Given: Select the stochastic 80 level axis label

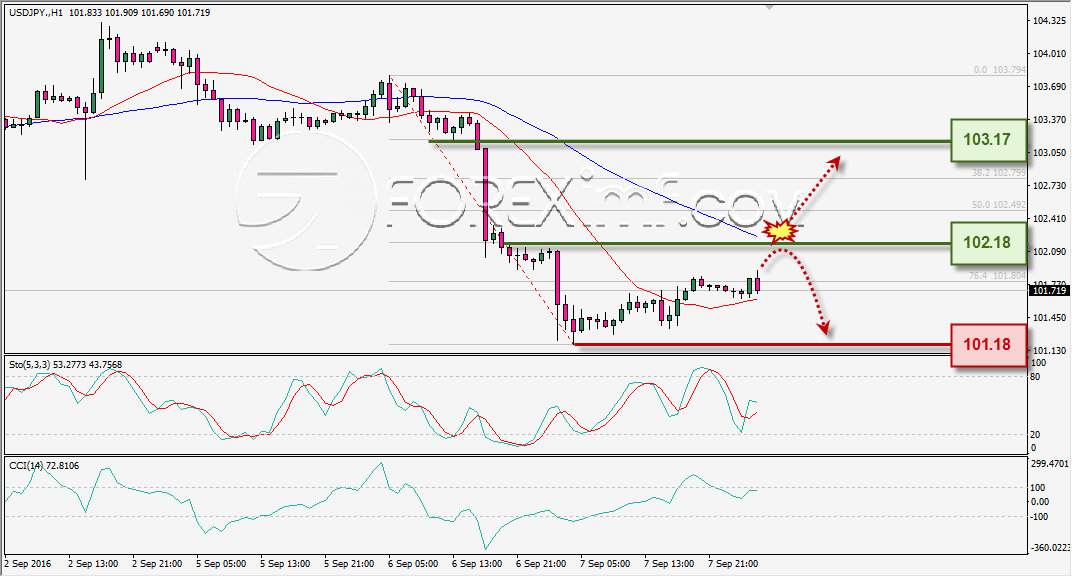Looking at the screenshot, I should click(x=1035, y=377).
